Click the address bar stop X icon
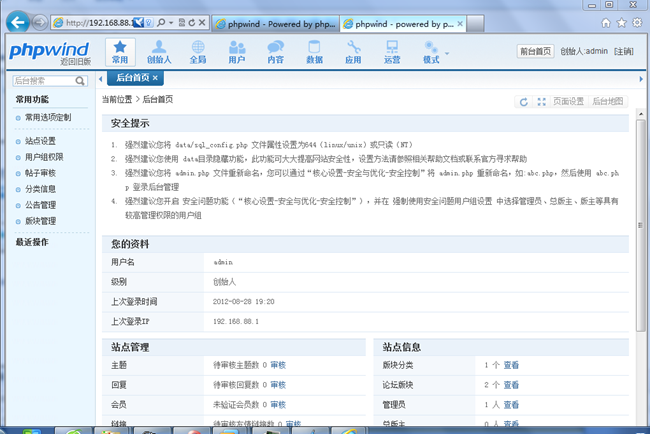 click(x=202, y=22)
